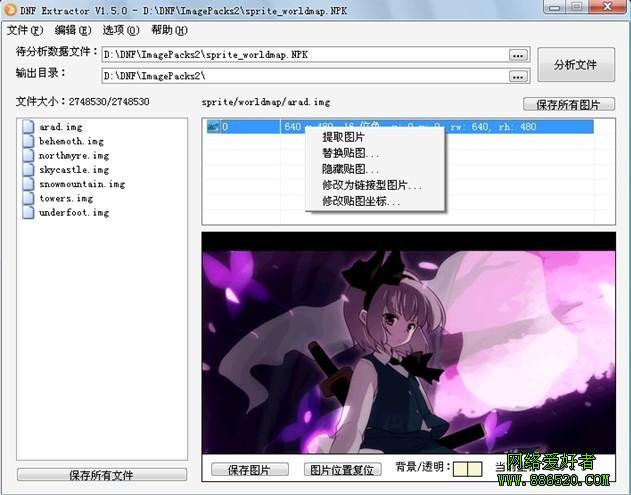Select the behemoth.img file name

[71, 141]
